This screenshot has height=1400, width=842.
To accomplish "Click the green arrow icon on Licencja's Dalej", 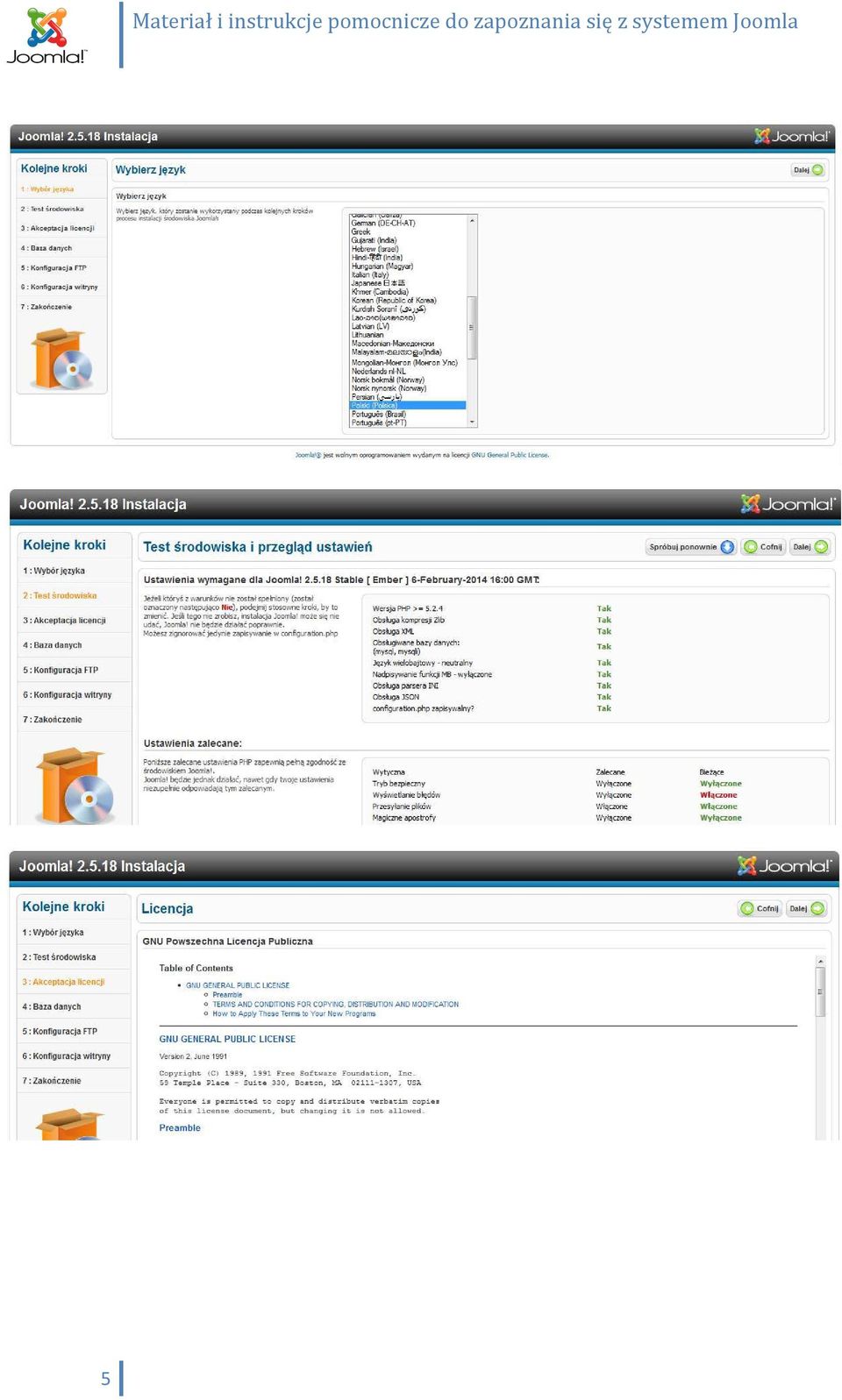I will tap(817, 908).
